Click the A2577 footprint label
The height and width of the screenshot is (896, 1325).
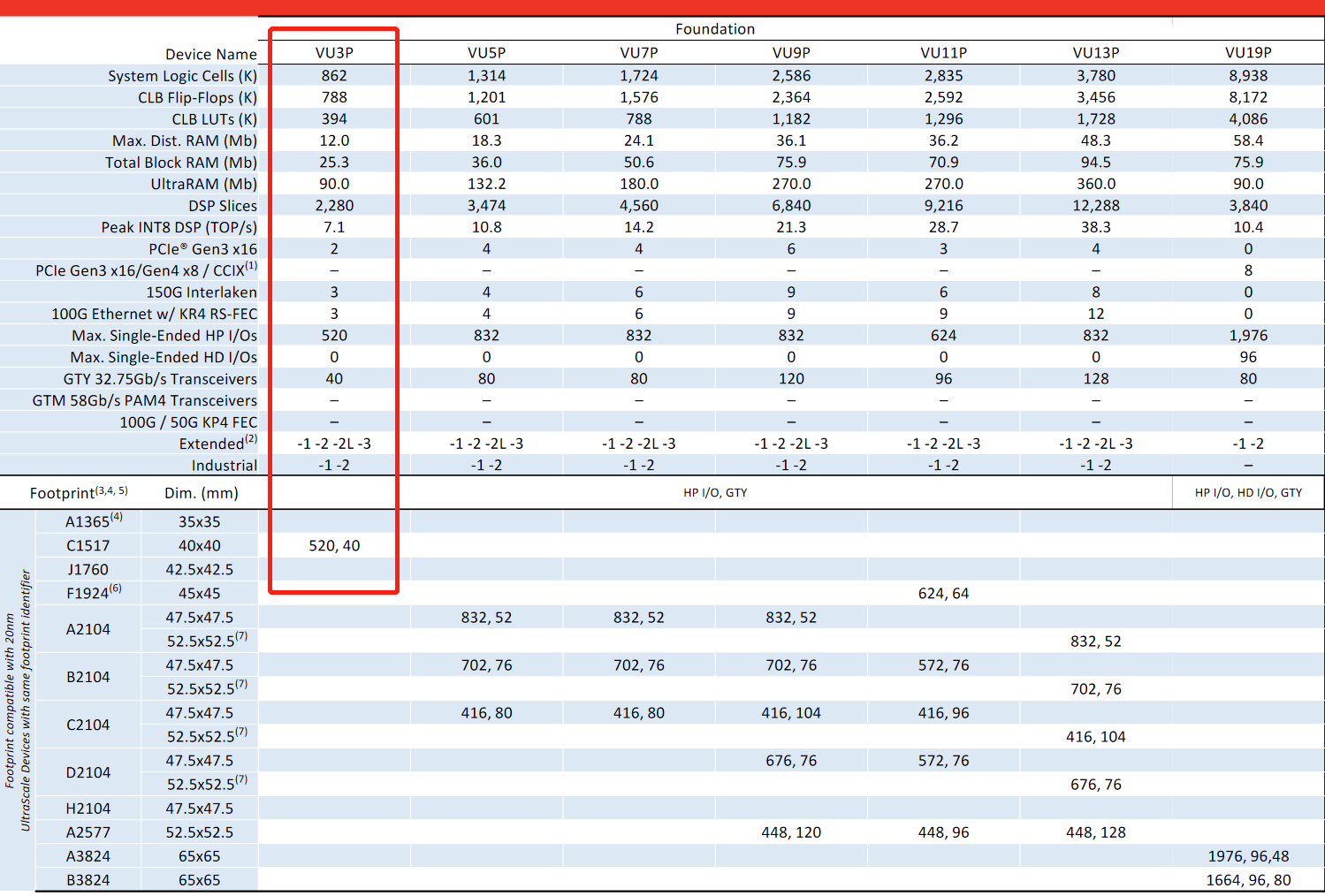coord(88,832)
